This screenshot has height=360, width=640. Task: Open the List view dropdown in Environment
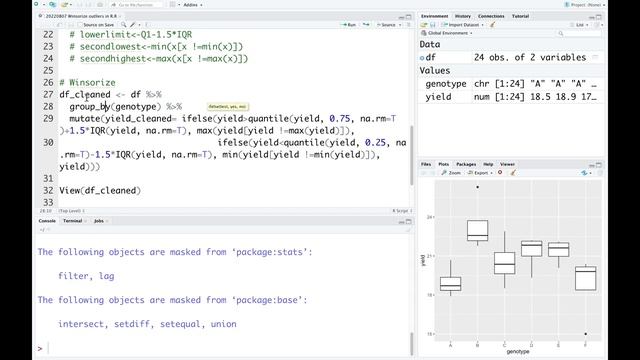click(581, 25)
